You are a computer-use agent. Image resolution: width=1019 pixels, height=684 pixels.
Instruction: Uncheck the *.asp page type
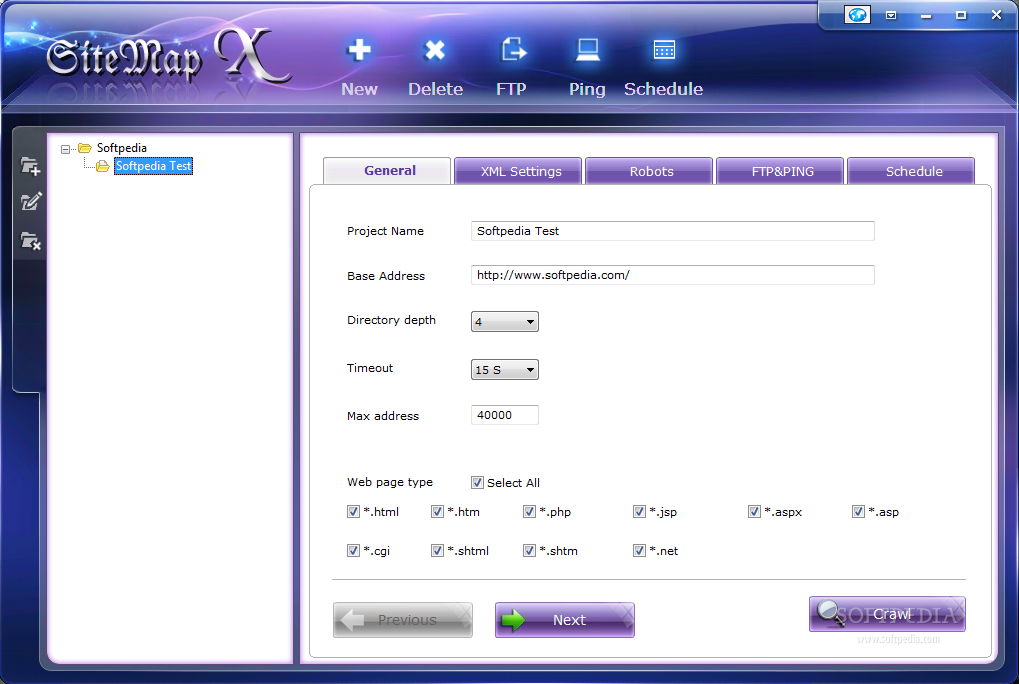(858, 512)
